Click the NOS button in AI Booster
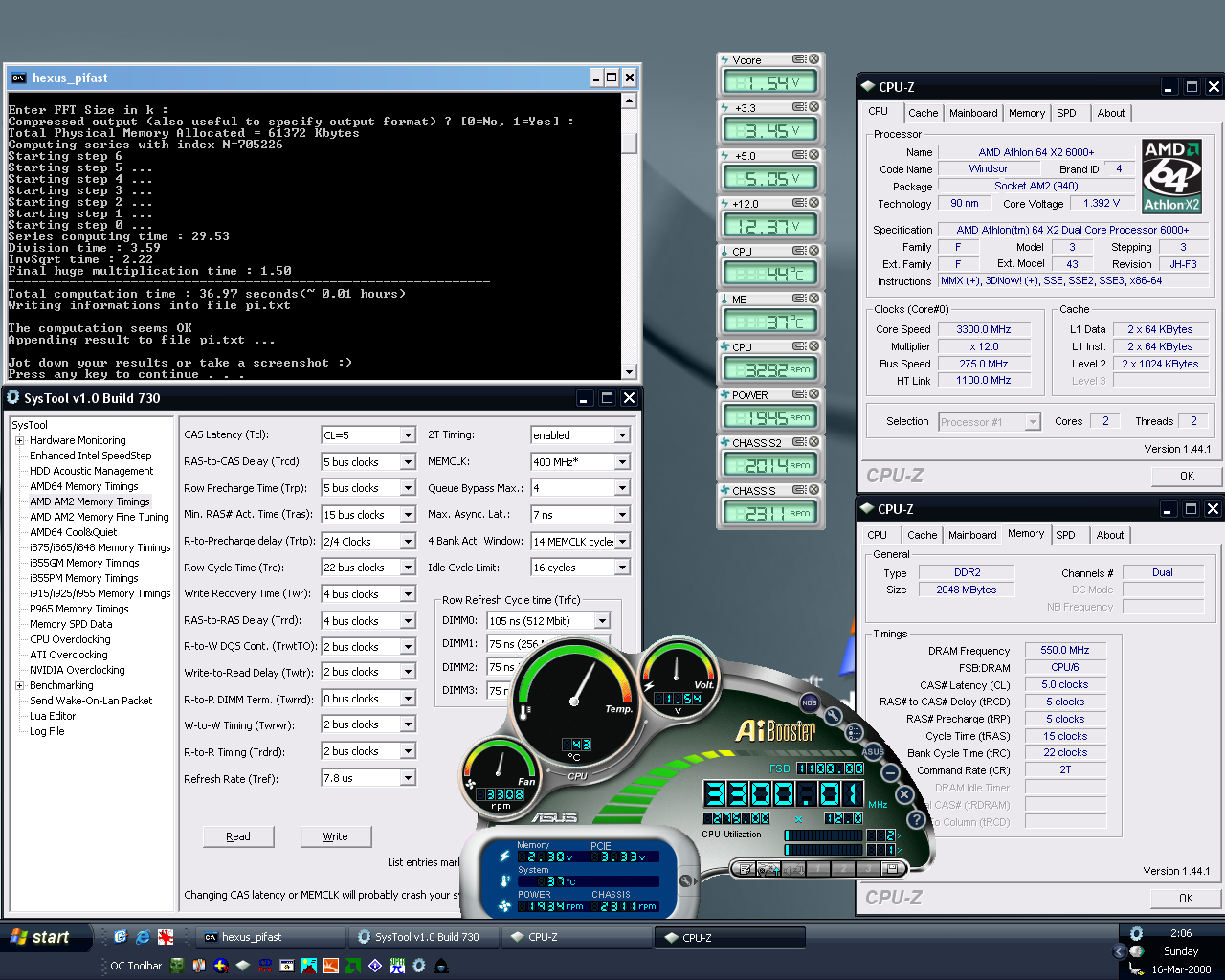This screenshot has height=980, width=1225. (x=810, y=702)
